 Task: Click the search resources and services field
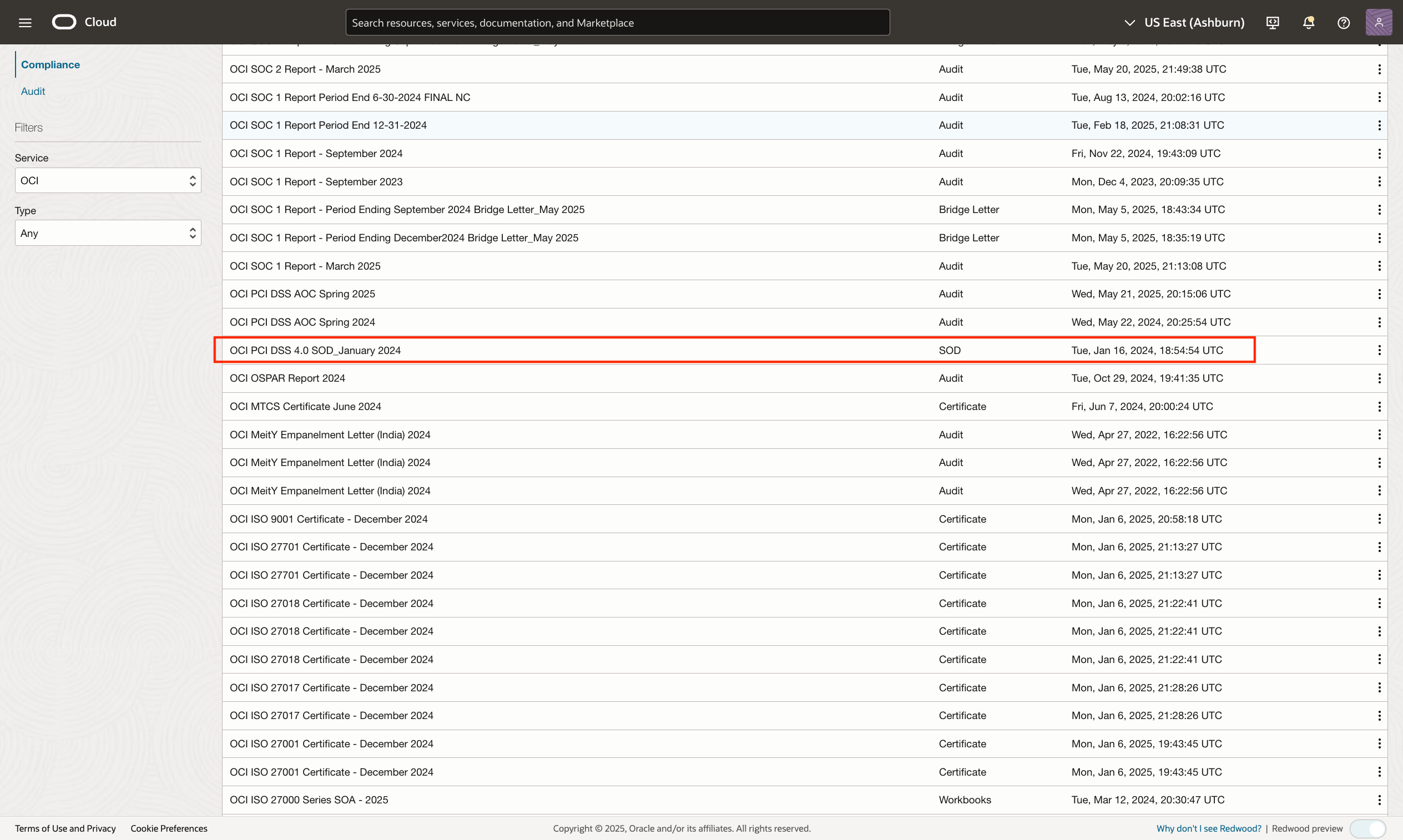[617, 23]
